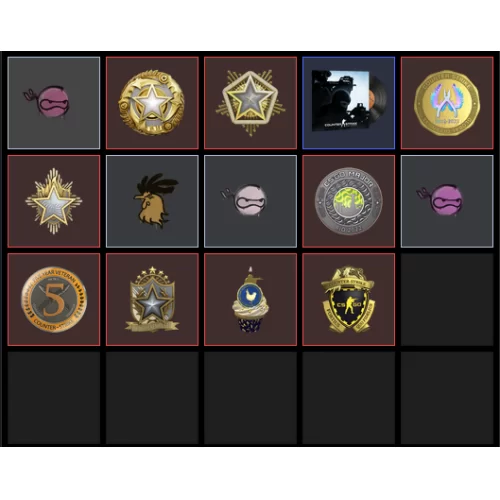The width and height of the screenshot is (500, 500).
Task: Click empty slot below shield star medal
Action: click(x=152, y=398)
